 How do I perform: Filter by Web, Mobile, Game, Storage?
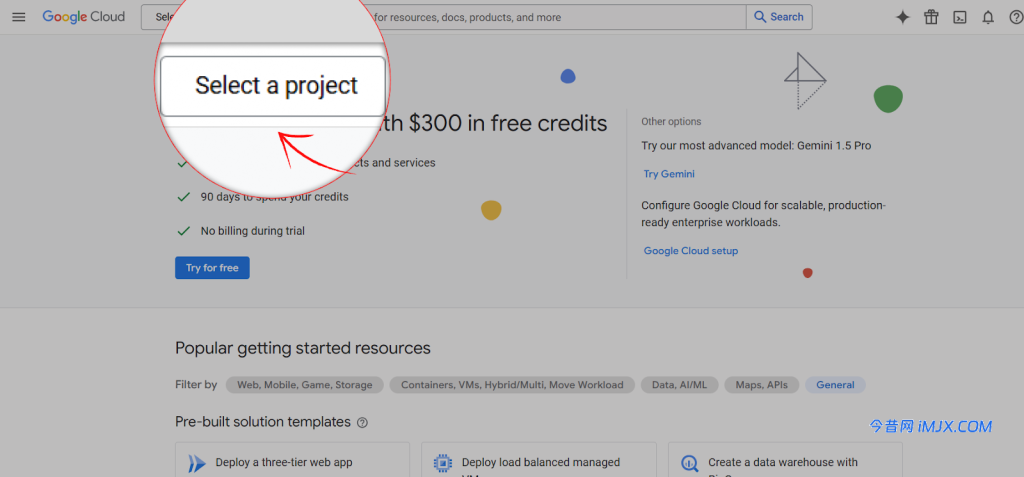304,385
